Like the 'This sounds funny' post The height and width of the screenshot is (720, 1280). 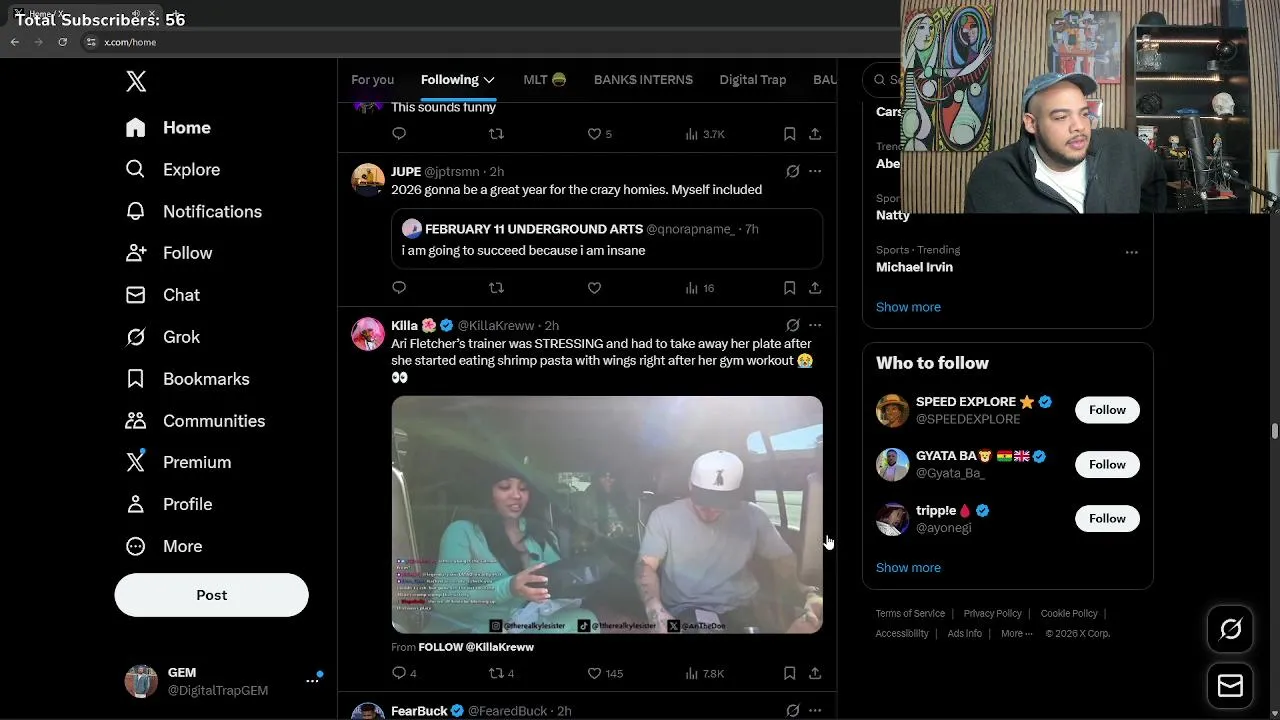pyautogui.click(x=599, y=134)
